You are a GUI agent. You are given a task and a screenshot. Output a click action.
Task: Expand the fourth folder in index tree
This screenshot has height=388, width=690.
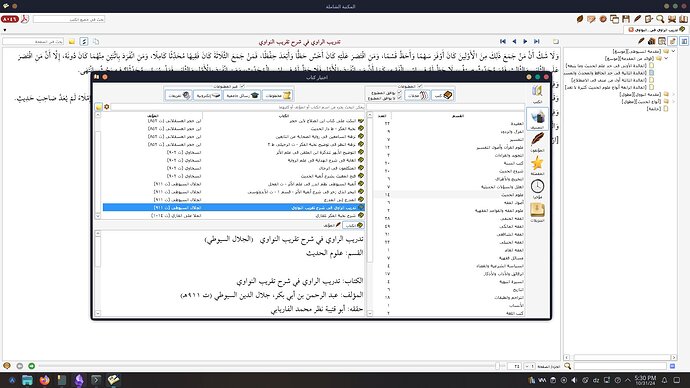673,102
